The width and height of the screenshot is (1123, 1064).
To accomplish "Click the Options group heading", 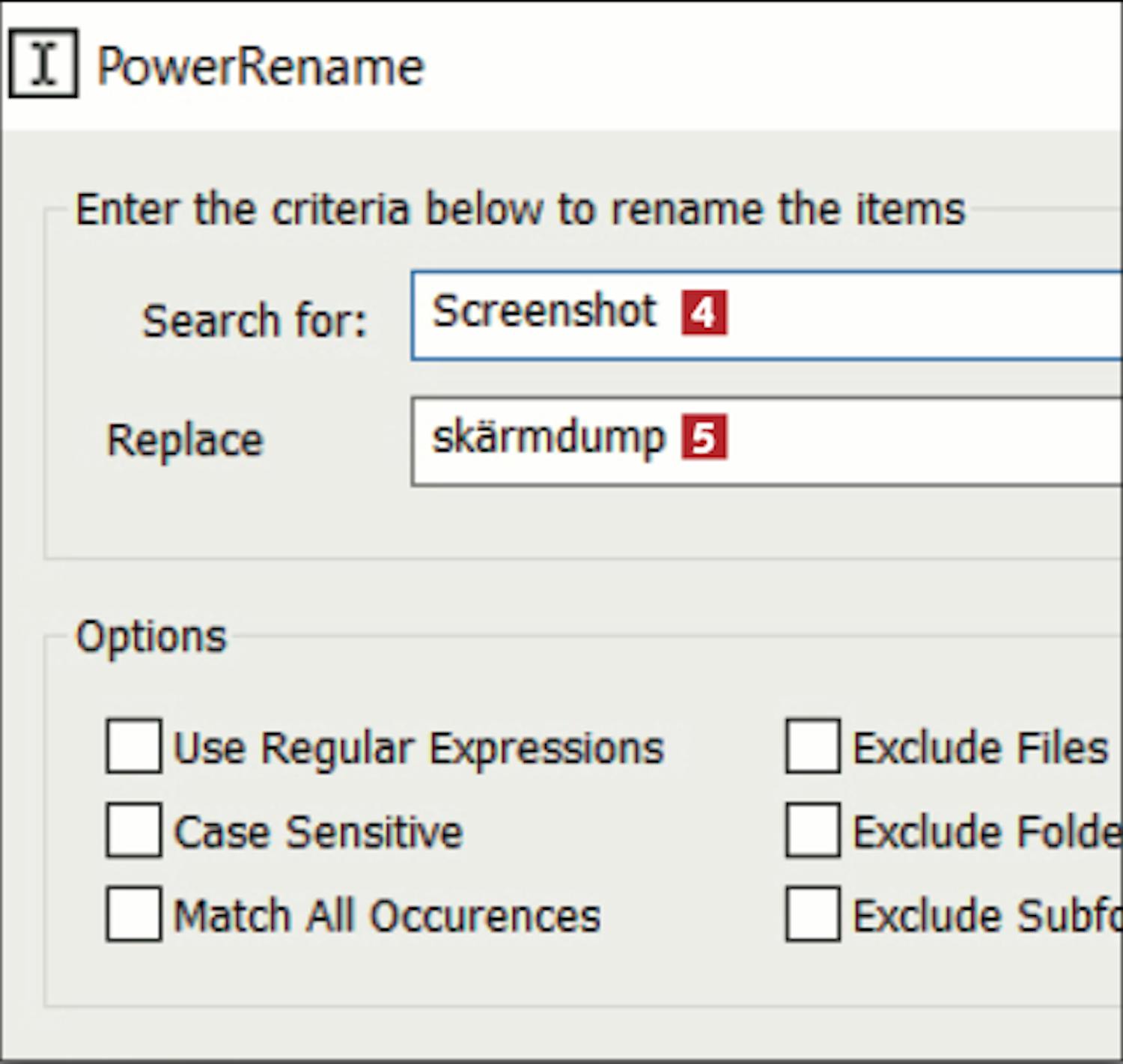I will pos(151,637).
